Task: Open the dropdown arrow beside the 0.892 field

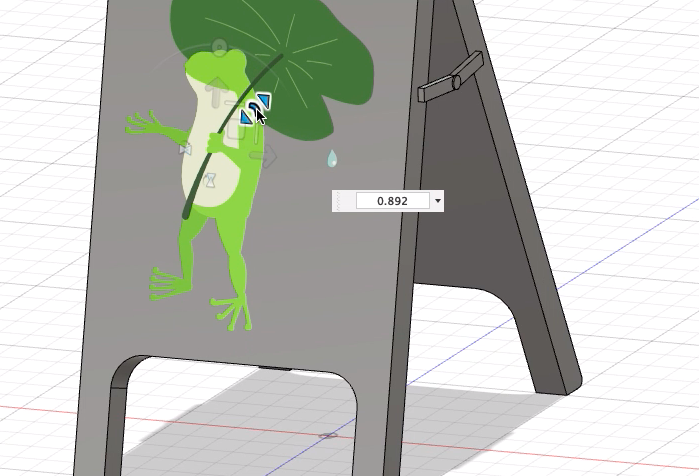Action: (437, 201)
